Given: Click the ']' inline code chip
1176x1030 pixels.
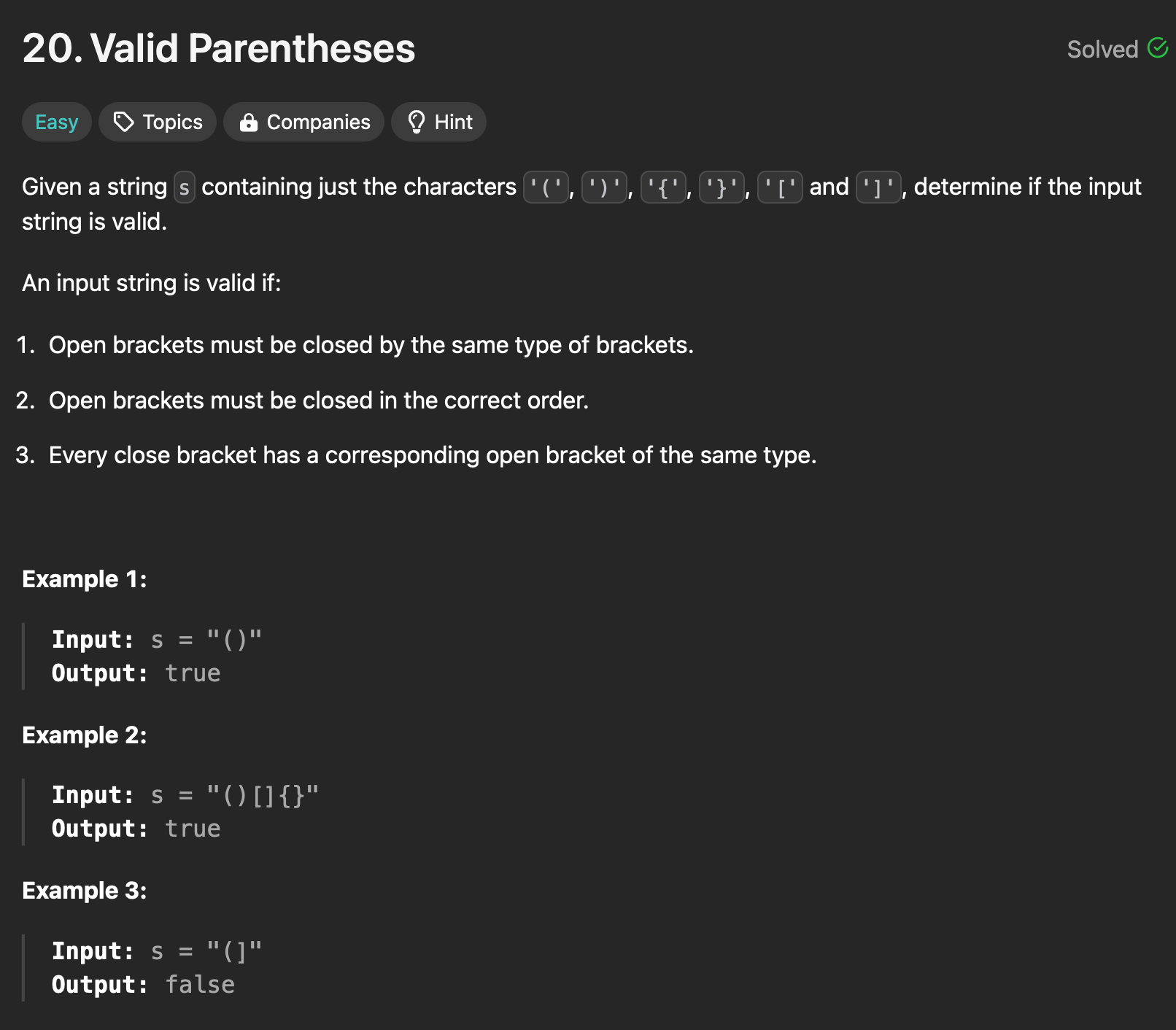Looking at the screenshot, I should tap(878, 187).
